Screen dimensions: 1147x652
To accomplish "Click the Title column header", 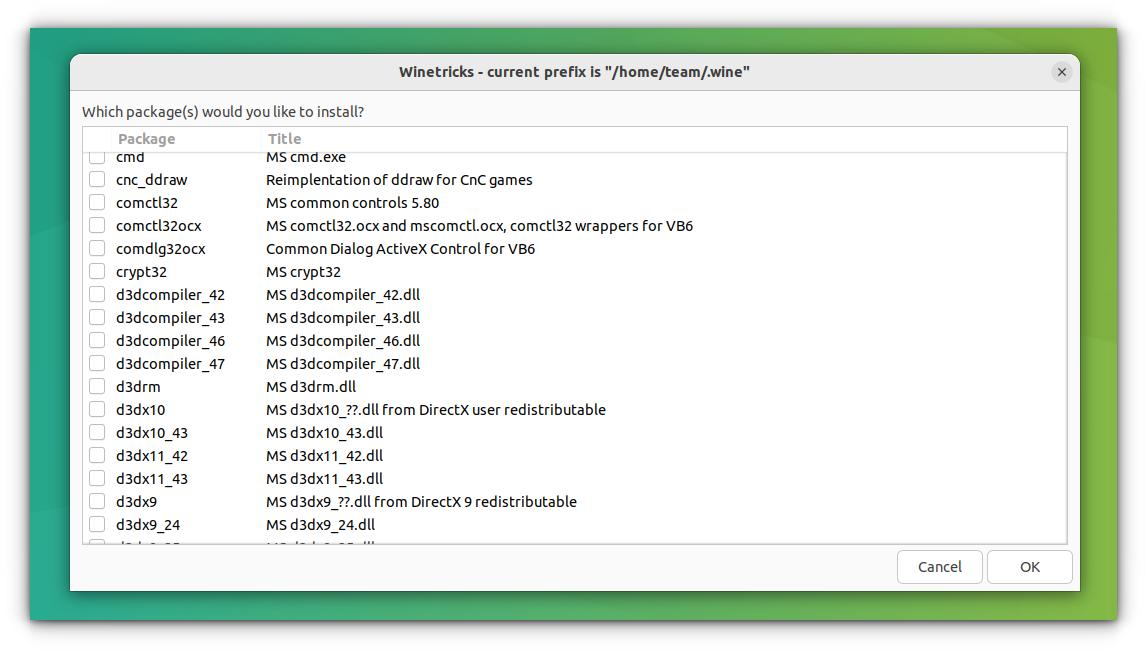I will 284,138.
